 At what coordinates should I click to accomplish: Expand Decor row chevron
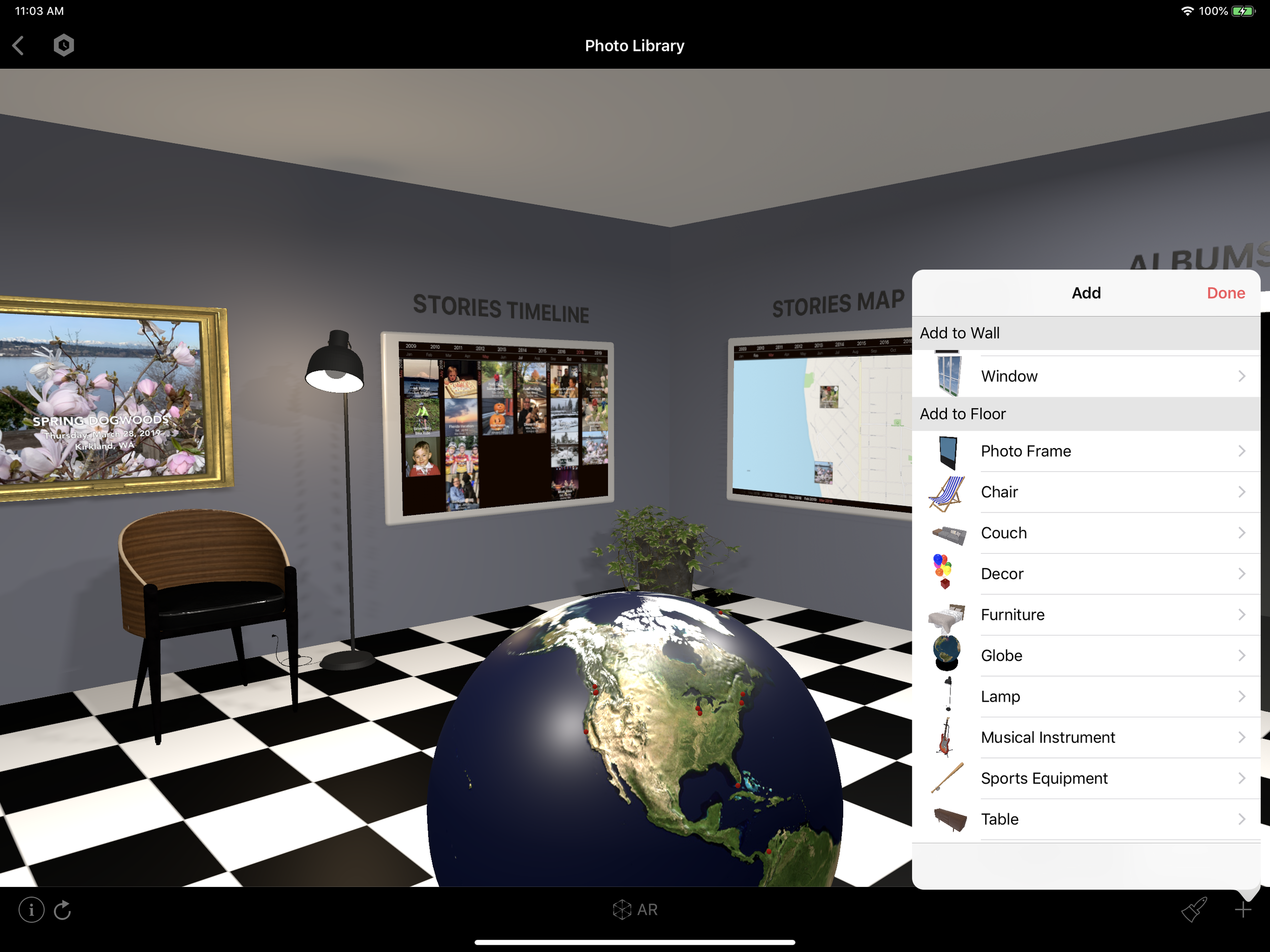click(x=1241, y=574)
